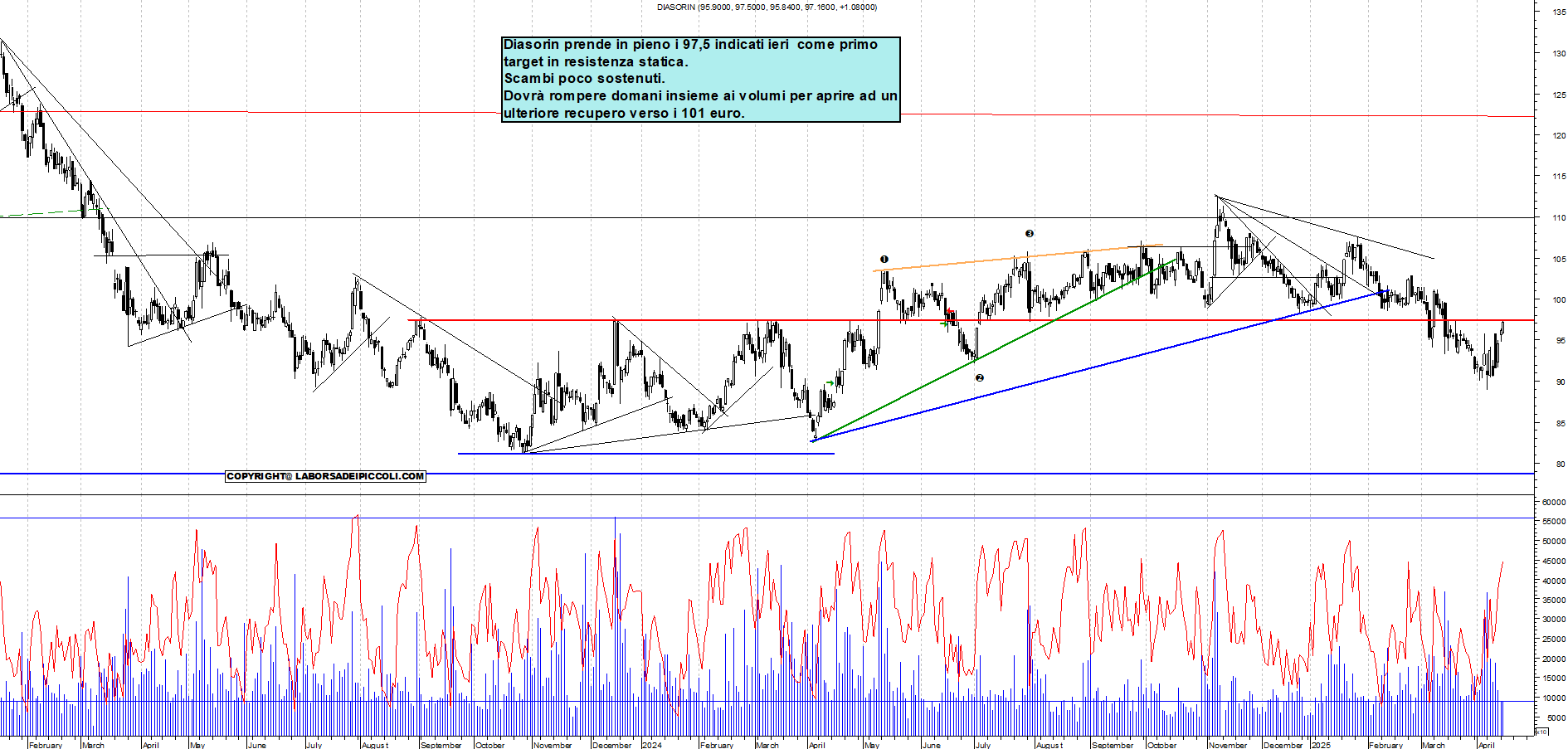Click the x10 volume scale box
This screenshot has height=749, width=1568.
tap(1541, 732)
